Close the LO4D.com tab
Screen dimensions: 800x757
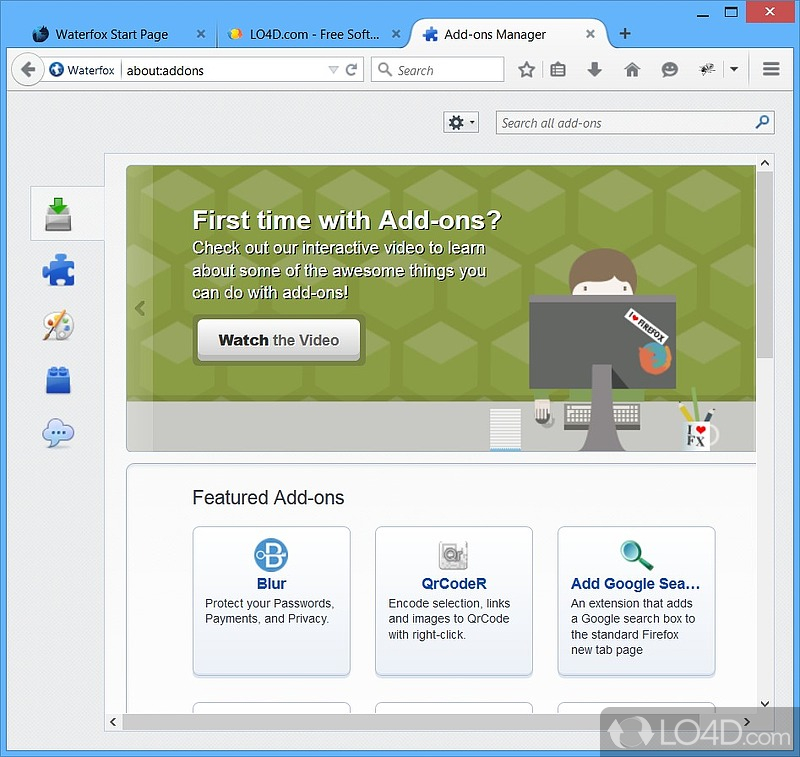click(x=395, y=34)
